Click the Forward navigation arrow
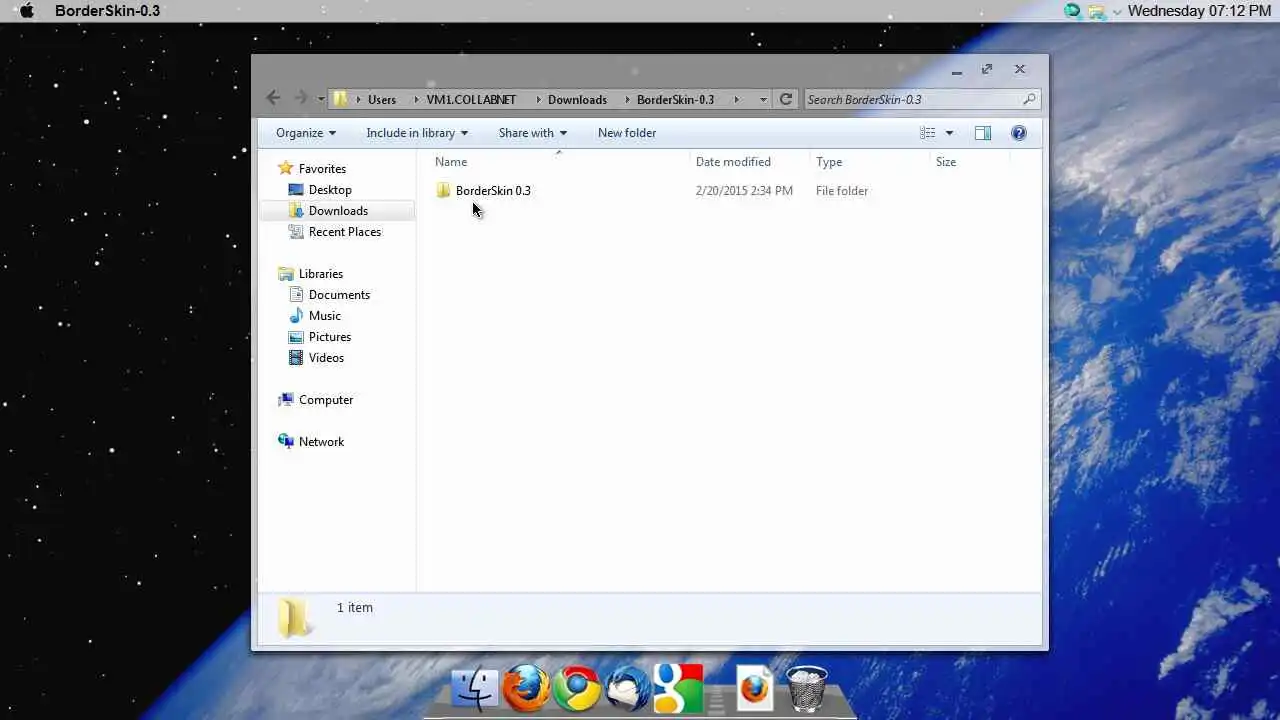 tap(300, 98)
